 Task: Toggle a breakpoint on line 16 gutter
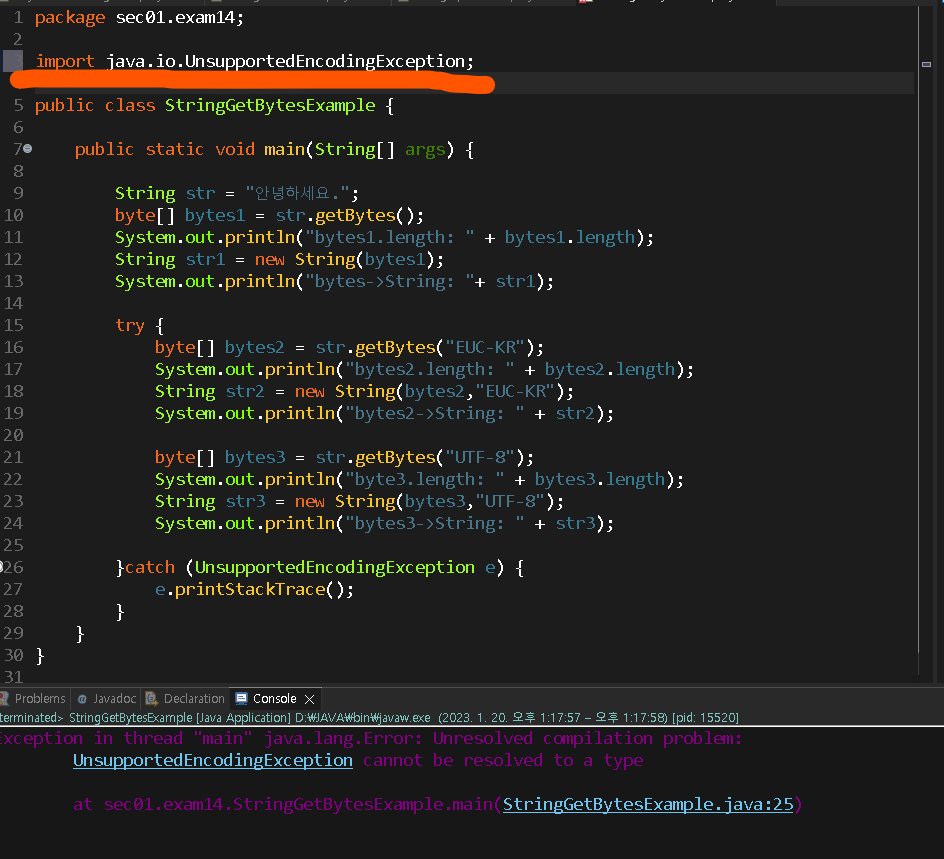pos(14,347)
